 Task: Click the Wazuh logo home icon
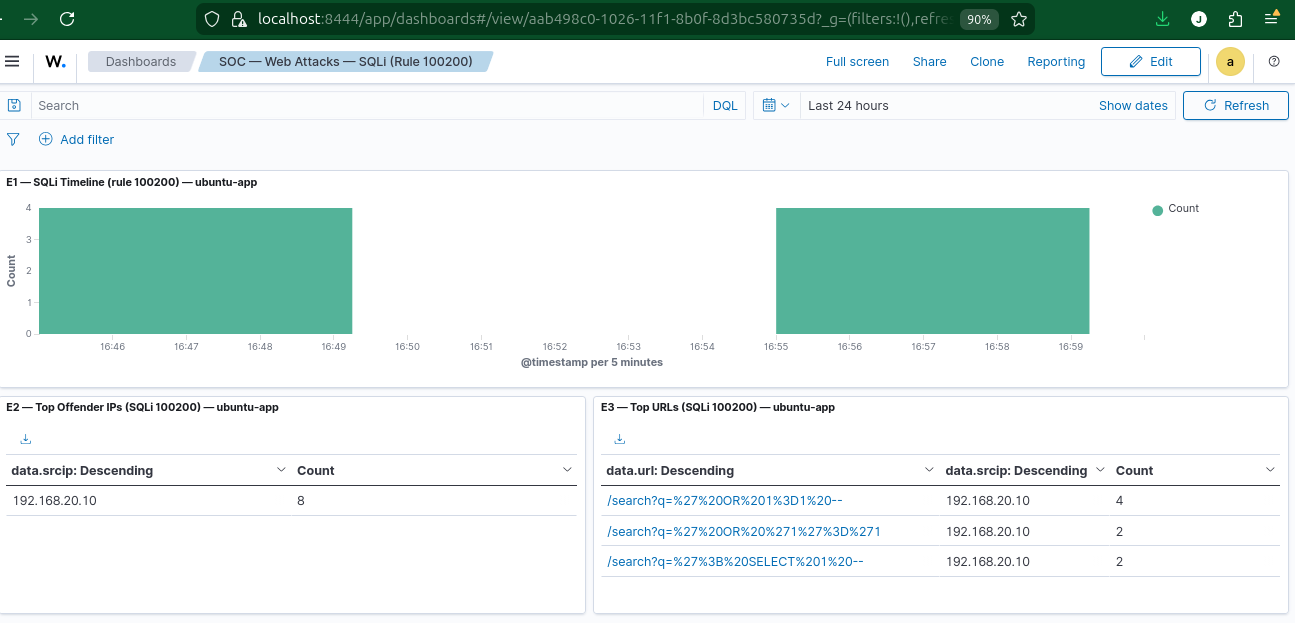(x=55, y=61)
